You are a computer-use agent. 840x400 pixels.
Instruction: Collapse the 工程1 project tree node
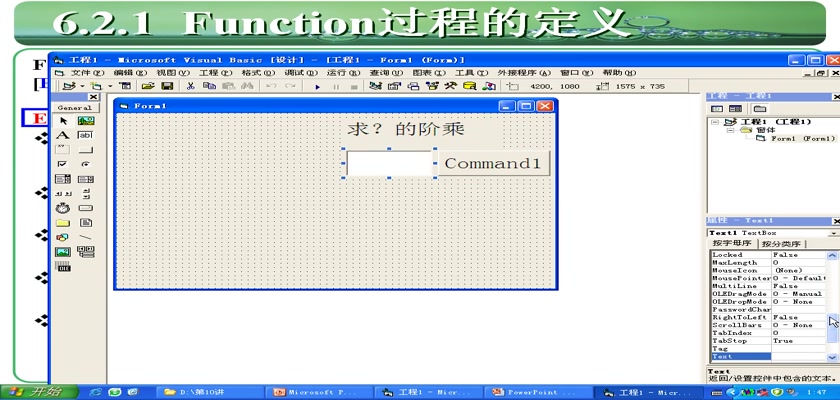pyautogui.click(x=715, y=122)
